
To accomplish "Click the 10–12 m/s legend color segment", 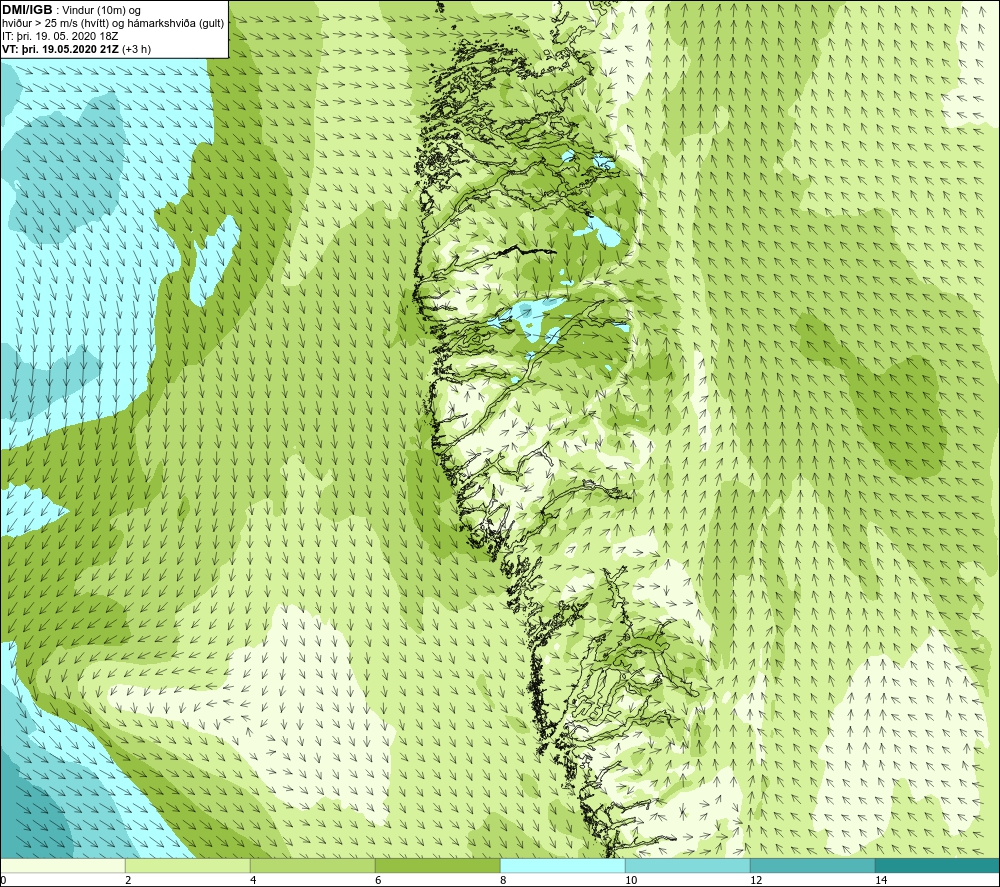I will click(688, 866).
